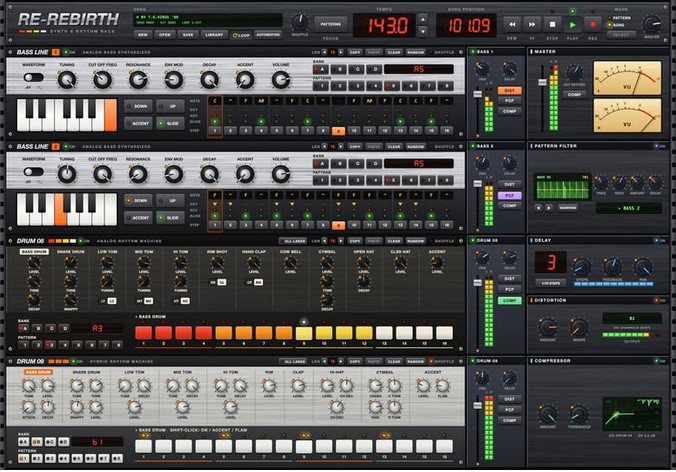Click the Cow Bell Level knob on Drum 08
This screenshot has width=676, height=472.
click(291, 262)
